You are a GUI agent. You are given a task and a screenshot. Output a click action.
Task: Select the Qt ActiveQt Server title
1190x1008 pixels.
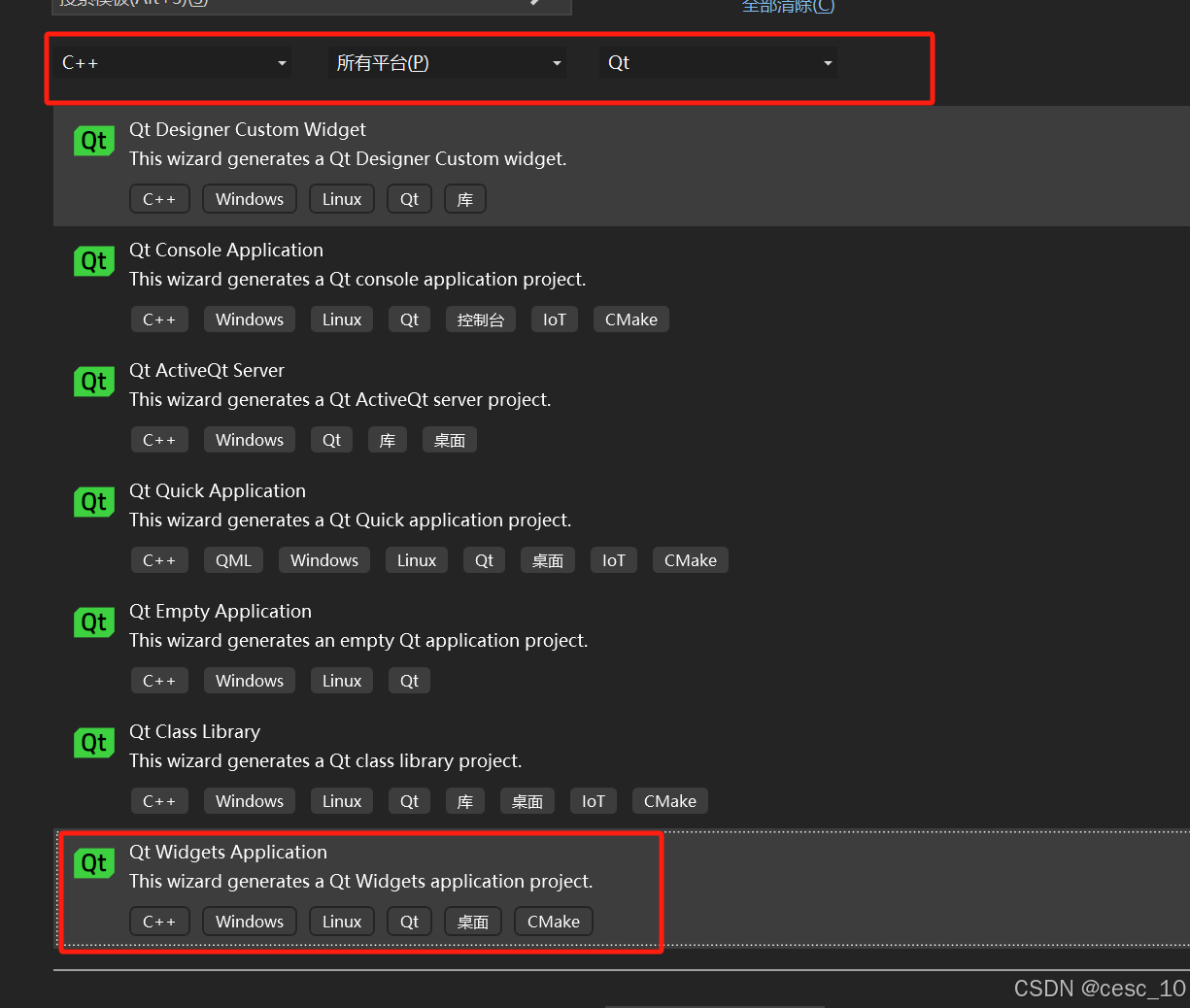tap(207, 370)
